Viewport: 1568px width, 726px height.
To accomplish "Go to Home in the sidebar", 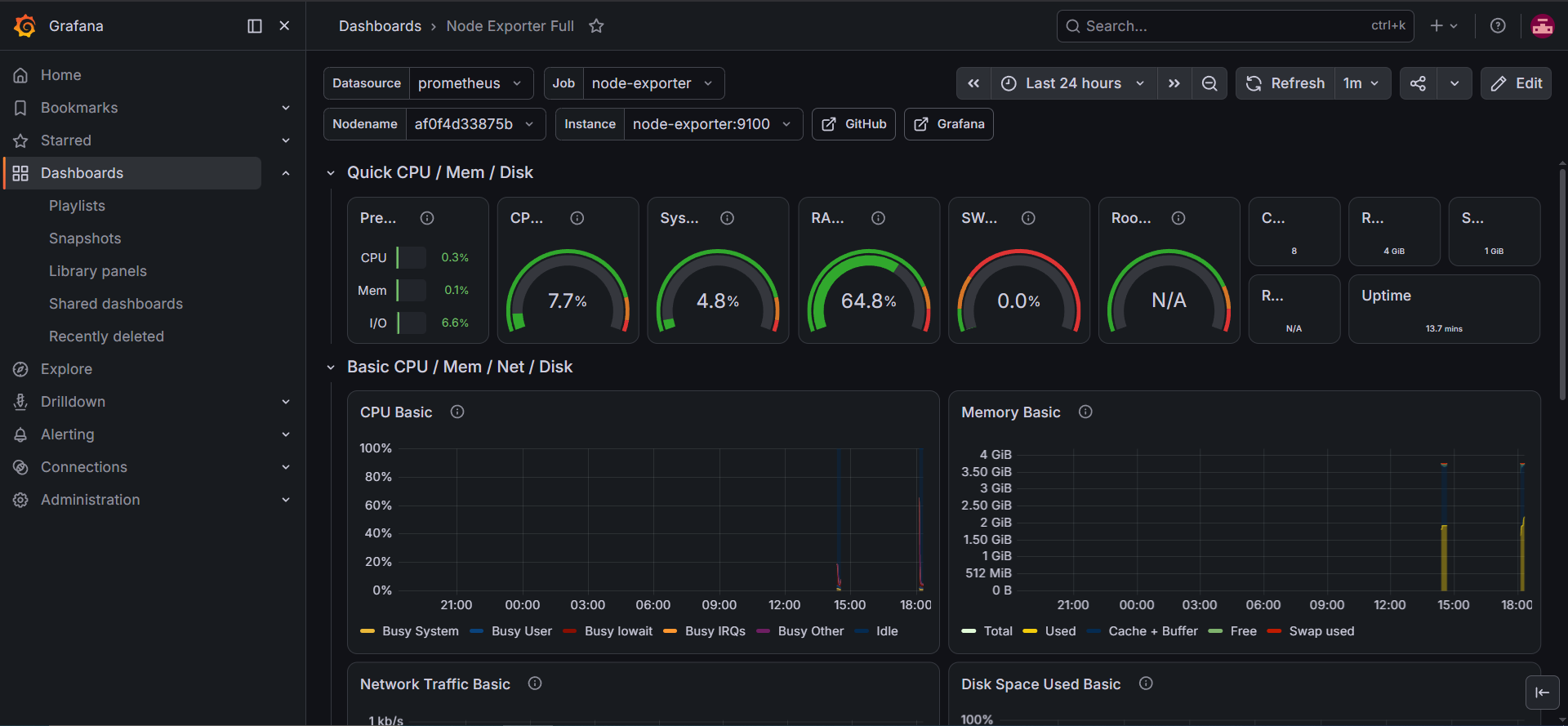I will coord(61,75).
